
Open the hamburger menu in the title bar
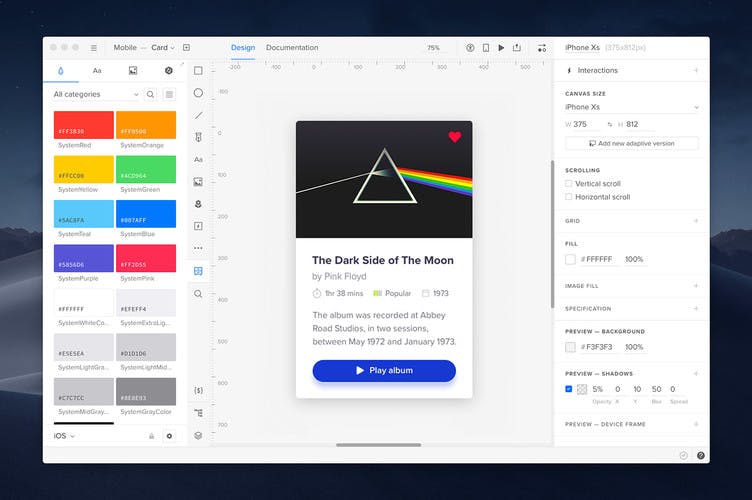click(x=94, y=48)
